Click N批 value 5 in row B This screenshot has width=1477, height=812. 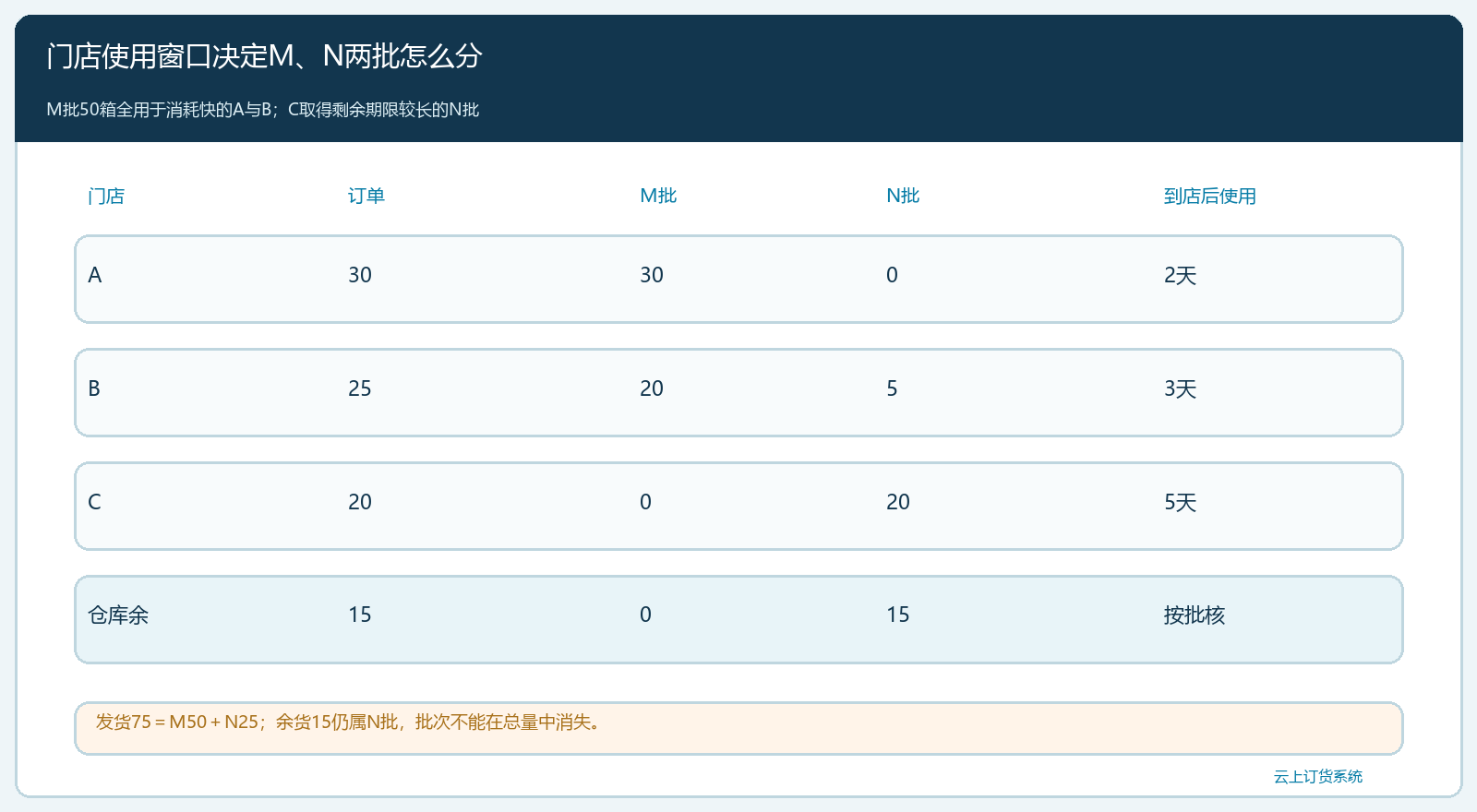892,388
